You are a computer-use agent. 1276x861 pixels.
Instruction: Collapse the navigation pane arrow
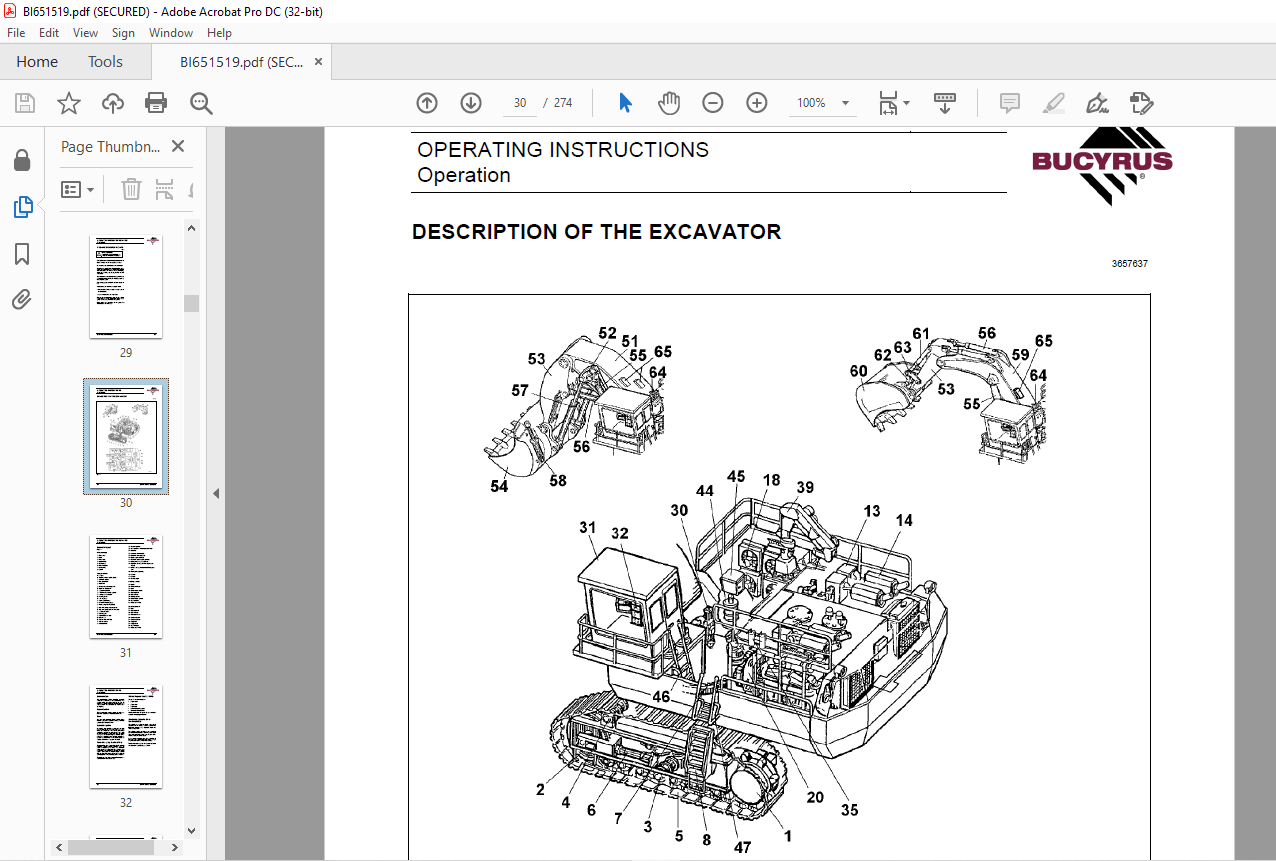[216, 493]
